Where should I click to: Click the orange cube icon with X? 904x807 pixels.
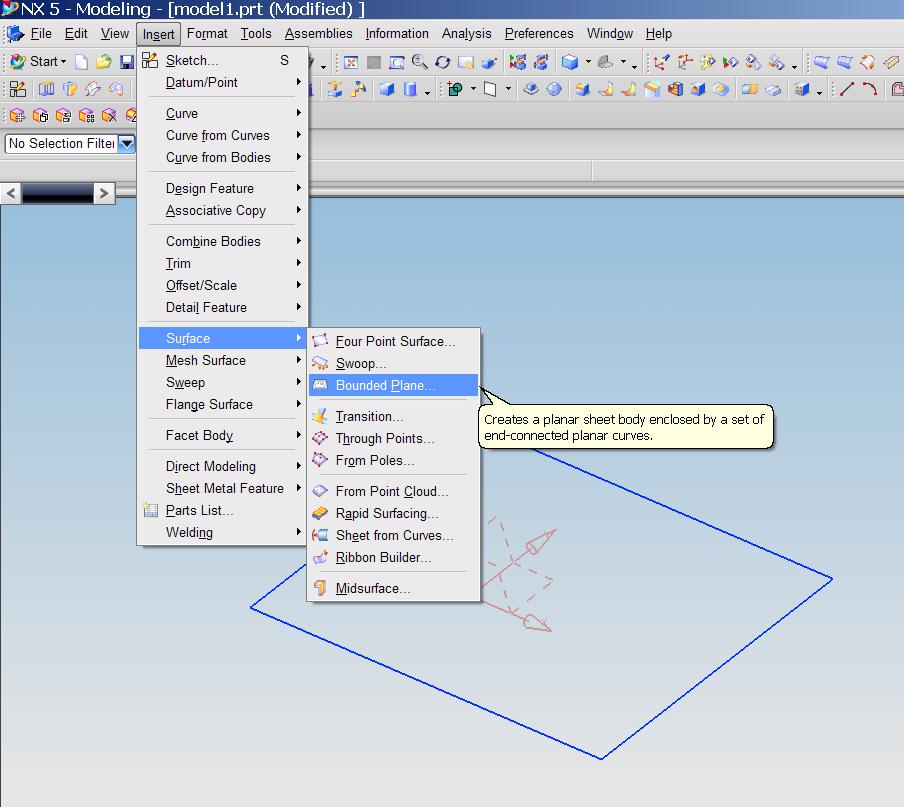110,116
